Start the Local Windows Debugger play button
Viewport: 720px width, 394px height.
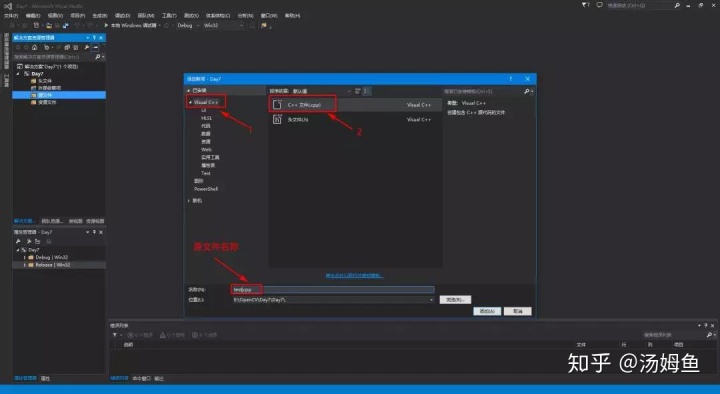(x=106, y=25)
